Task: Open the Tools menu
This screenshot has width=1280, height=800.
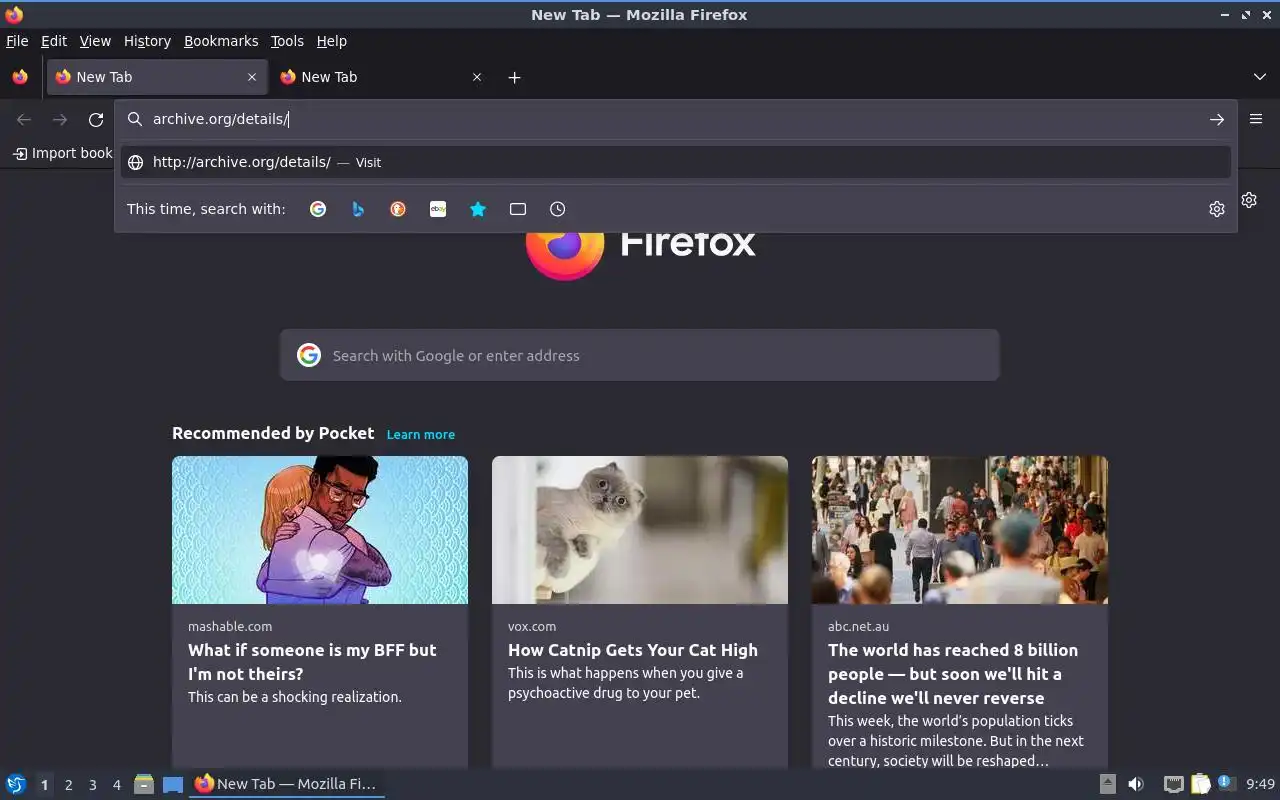Action: point(287,41)
